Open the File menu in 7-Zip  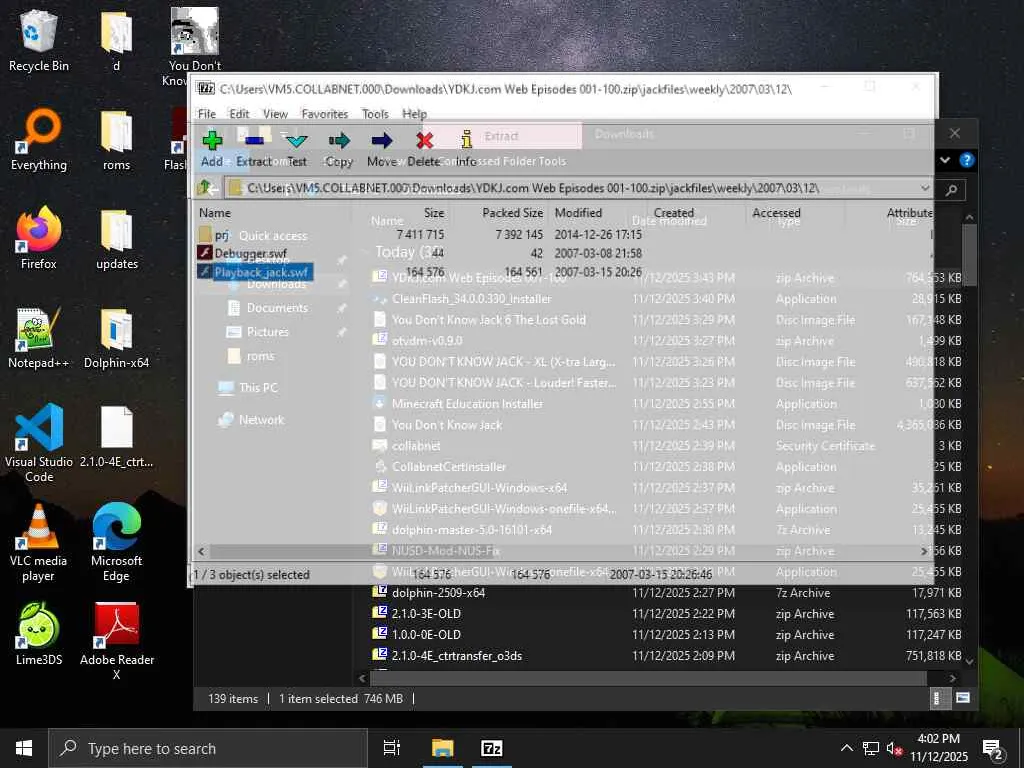[207, 114]
